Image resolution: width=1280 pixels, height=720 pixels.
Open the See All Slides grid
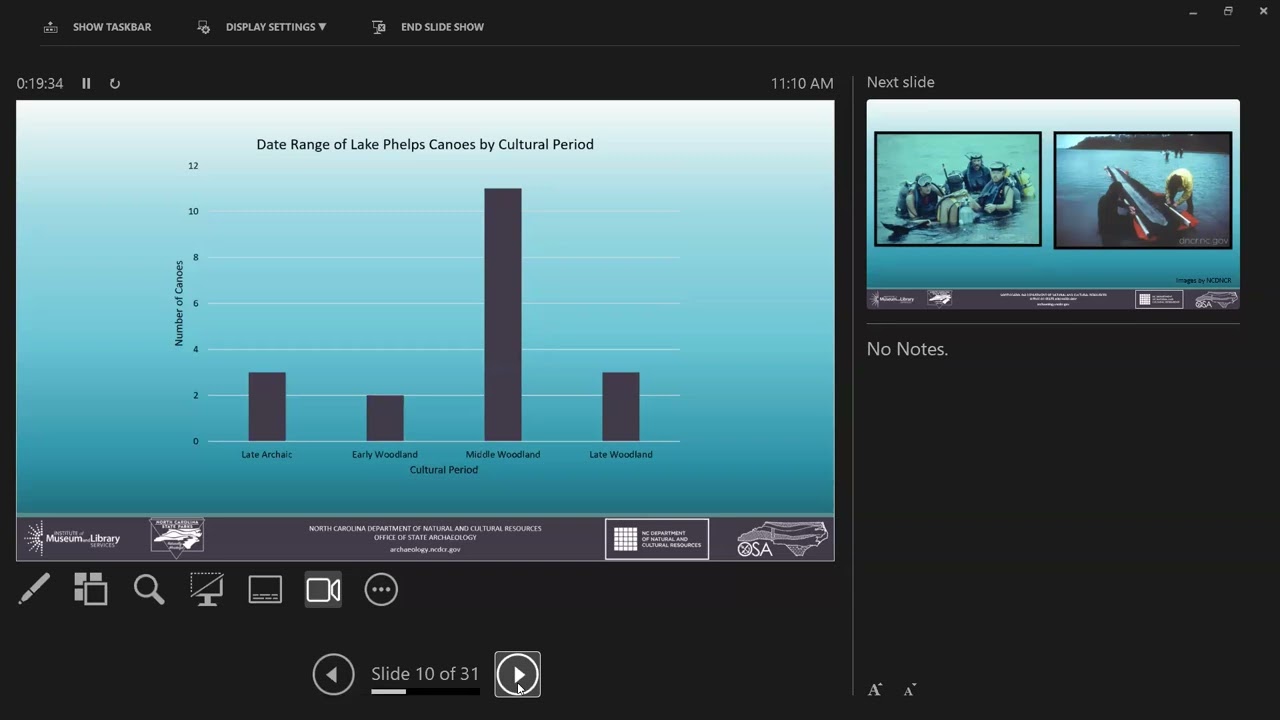tap(91, 589)
